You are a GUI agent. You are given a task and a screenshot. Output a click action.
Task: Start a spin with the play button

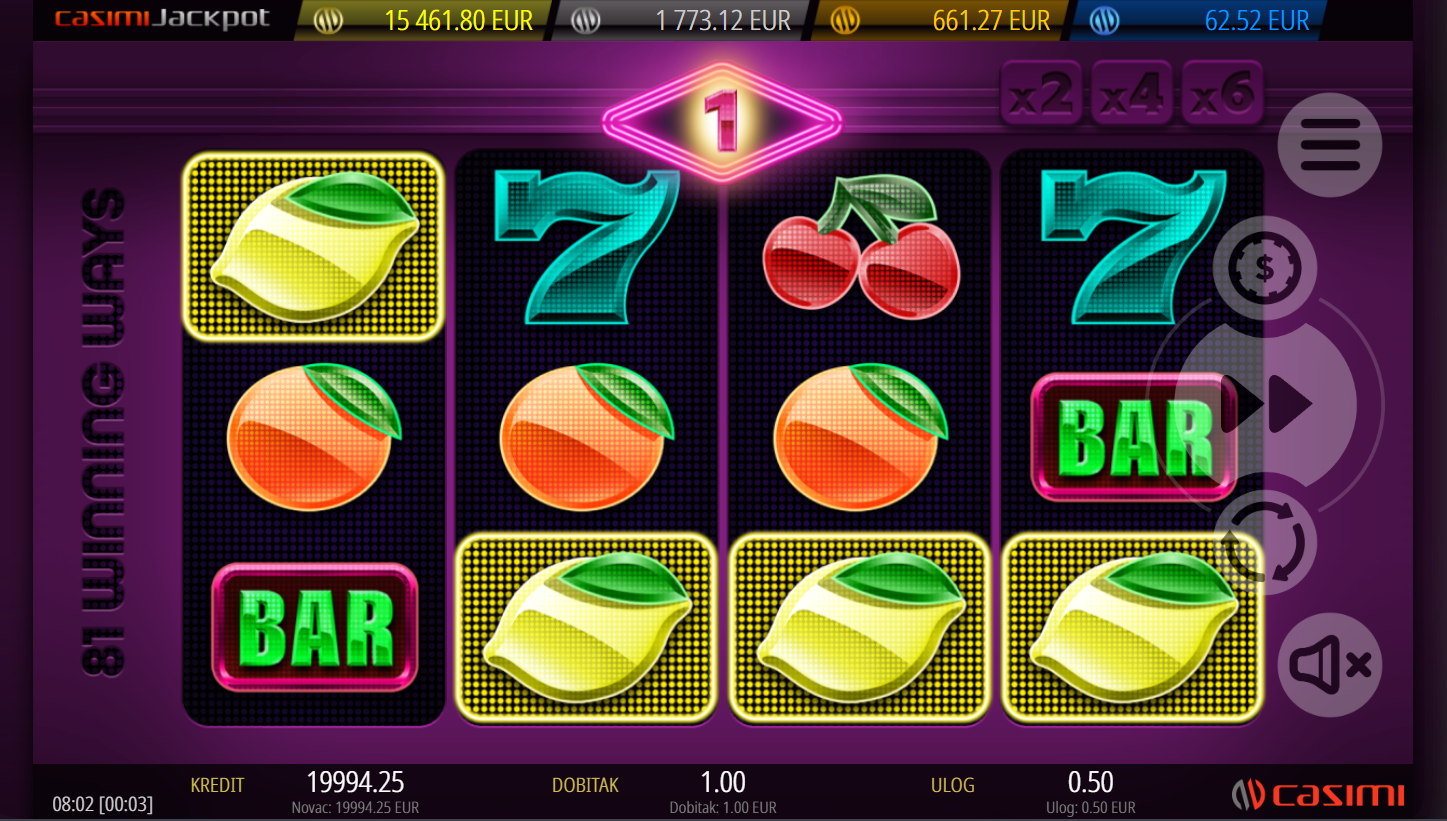click(x=1268, y=405)
